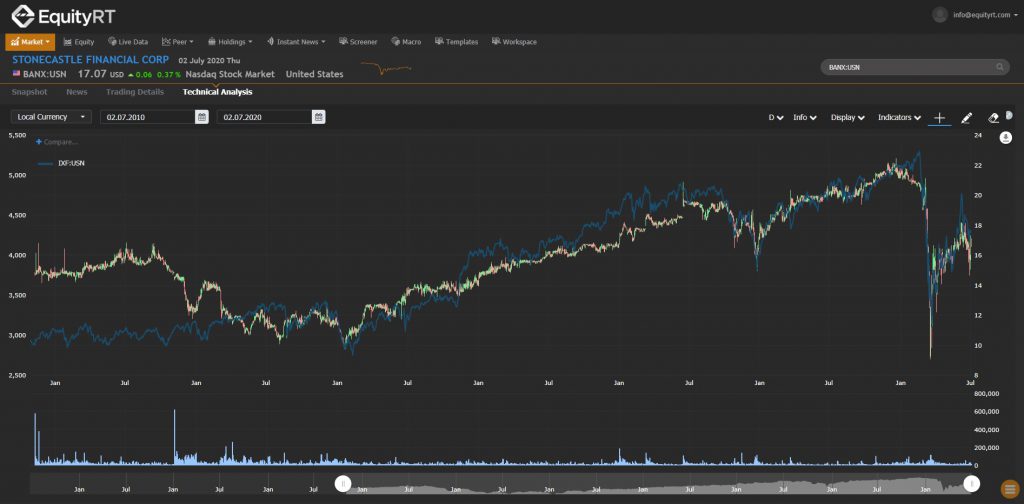Expand the Holdings menu
1024x504 pixels.
point(230,42)
